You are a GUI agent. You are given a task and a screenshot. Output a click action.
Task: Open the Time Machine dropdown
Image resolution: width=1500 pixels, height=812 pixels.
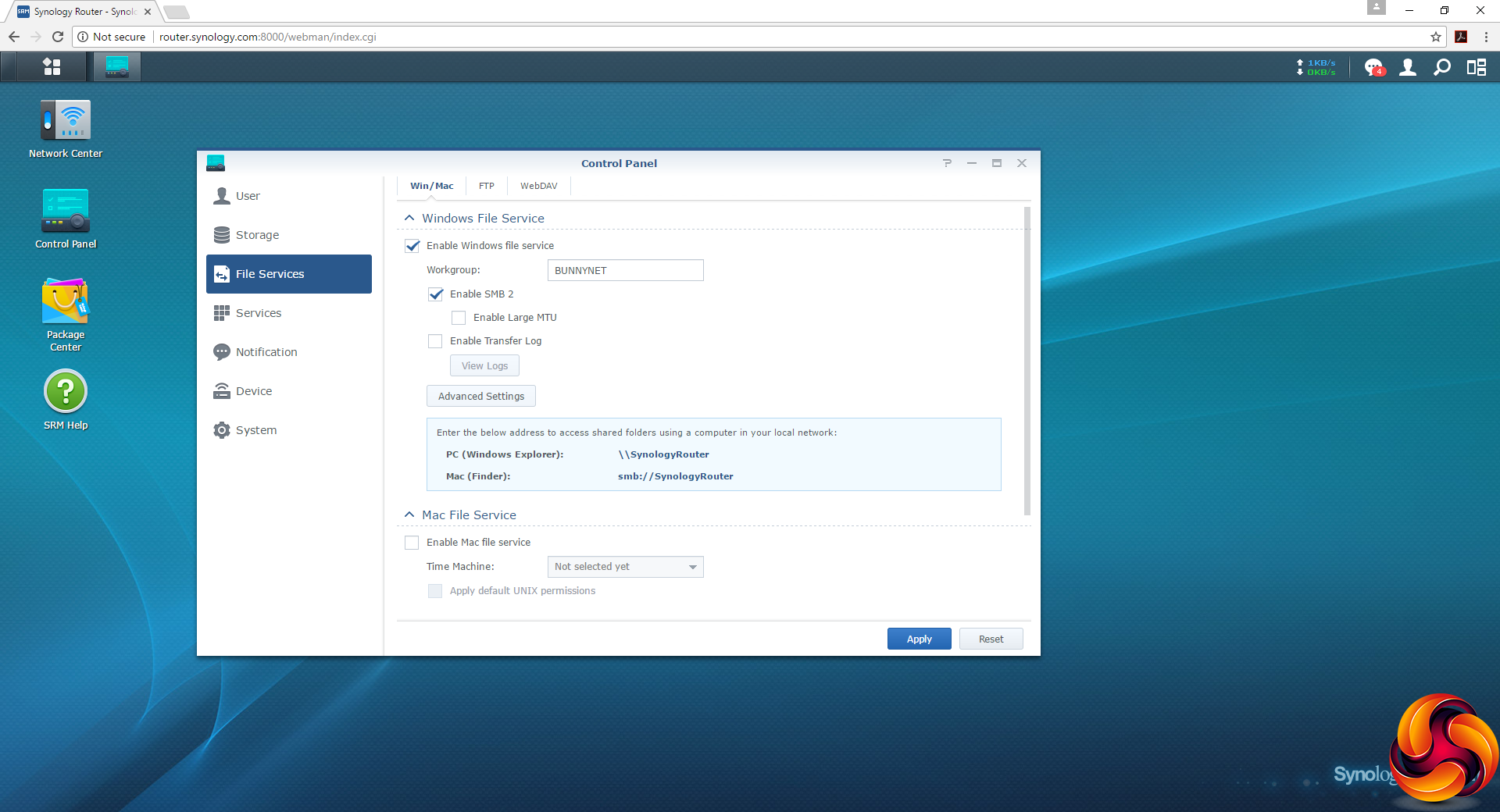click(625, 567)
